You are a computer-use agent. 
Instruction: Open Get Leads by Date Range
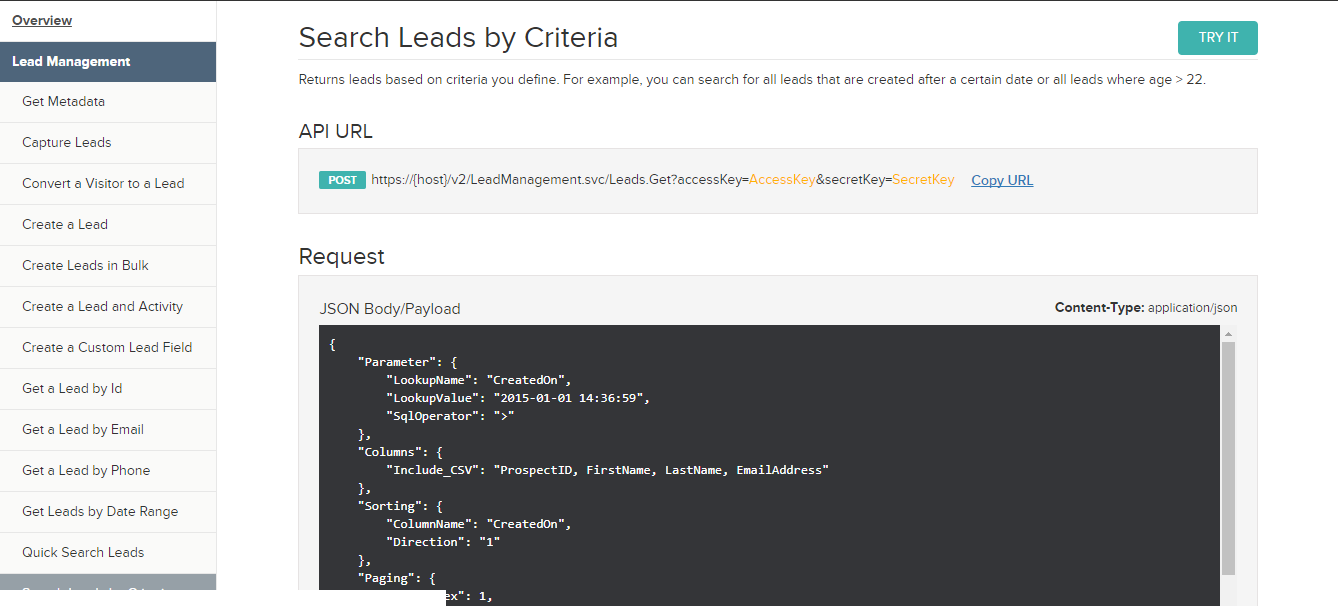100,512
